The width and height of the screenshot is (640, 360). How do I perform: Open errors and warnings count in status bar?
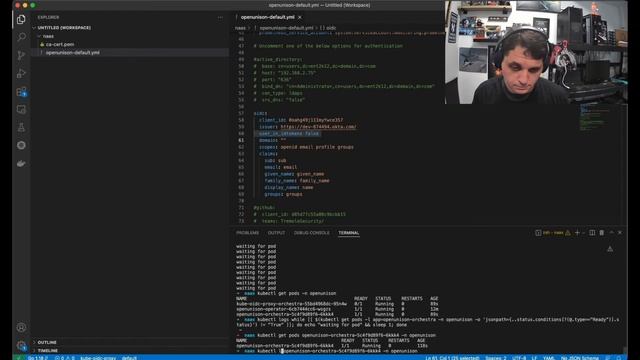tap(64, 358)
